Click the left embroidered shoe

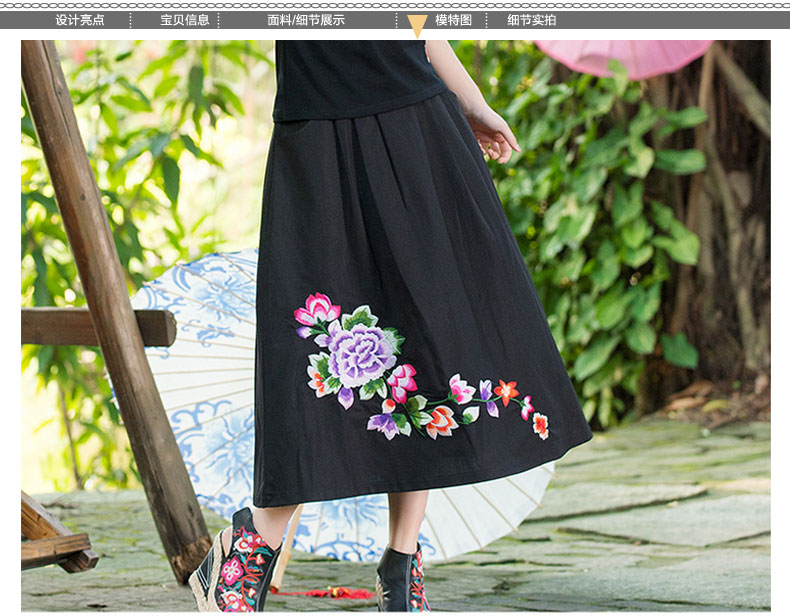tap(238, 568)
